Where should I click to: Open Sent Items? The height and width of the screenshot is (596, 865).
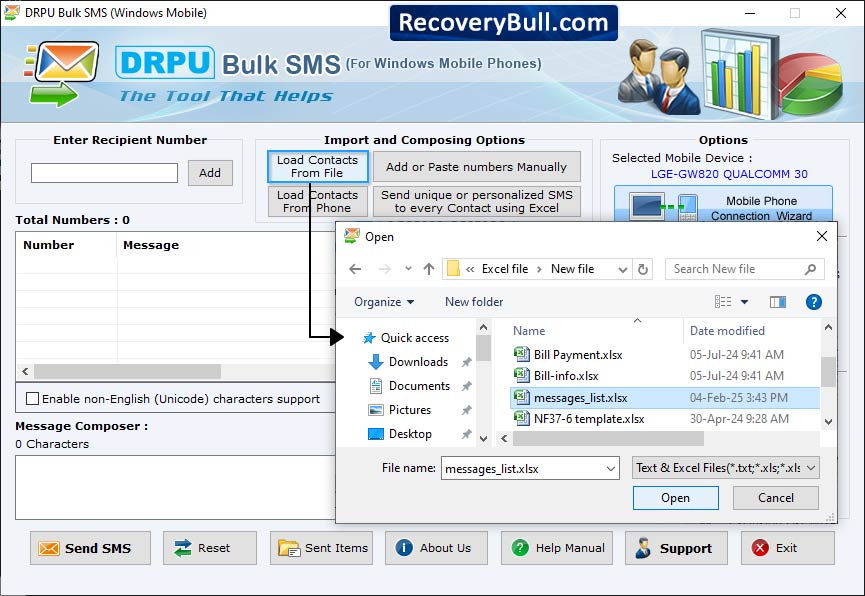(321, 548)
